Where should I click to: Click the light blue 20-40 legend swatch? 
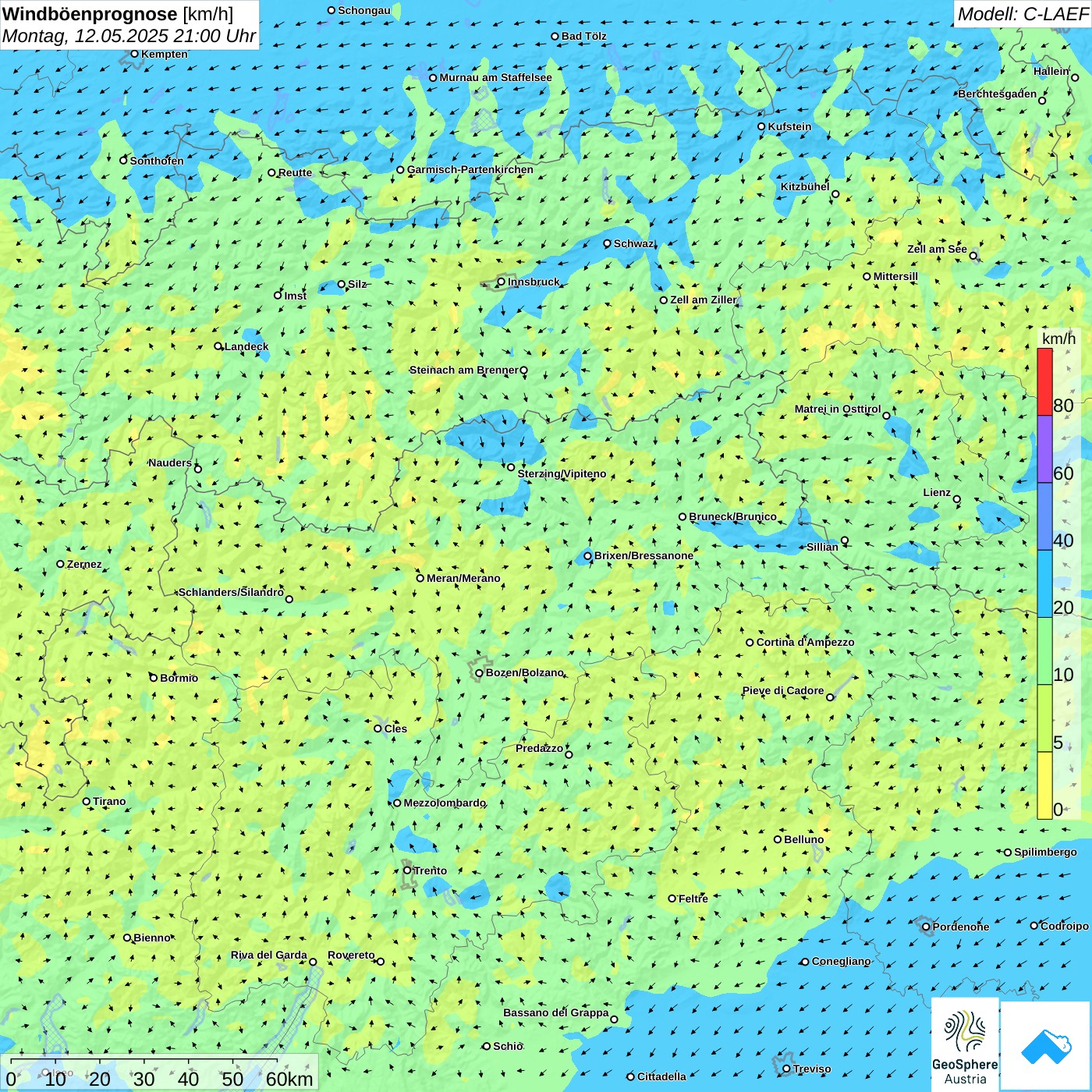[x=1044, y=583]
